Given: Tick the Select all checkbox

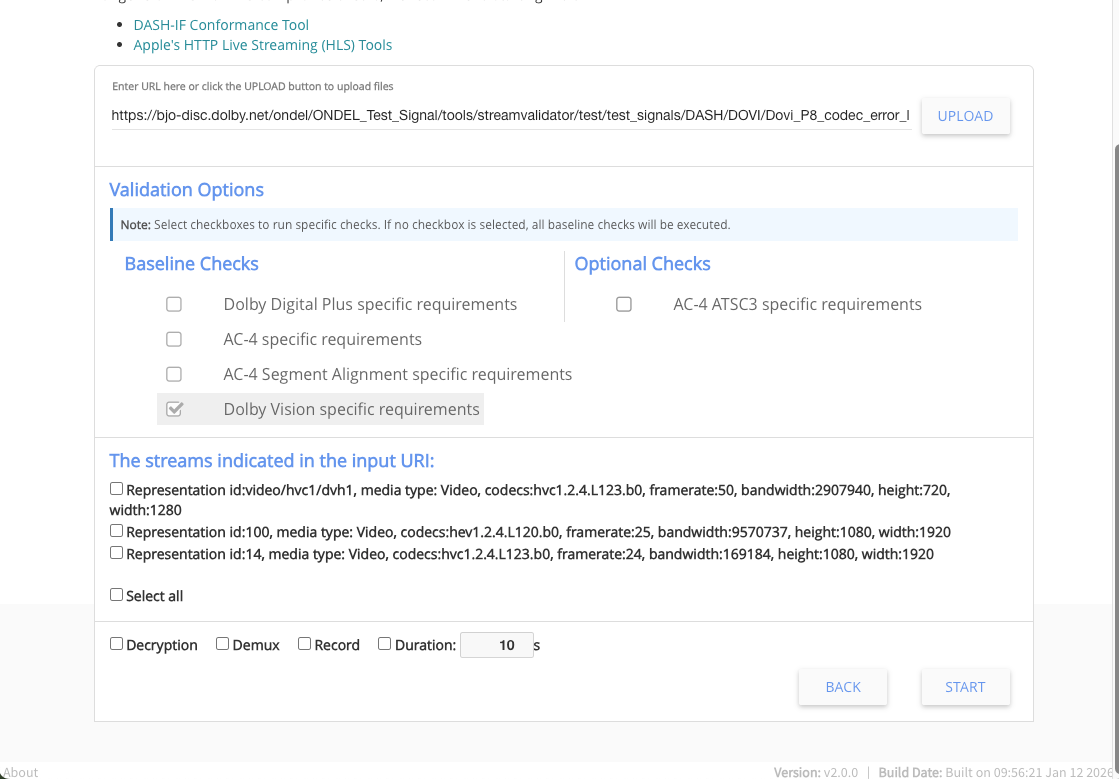Looking at the screenshot, I should pos(117,595).
